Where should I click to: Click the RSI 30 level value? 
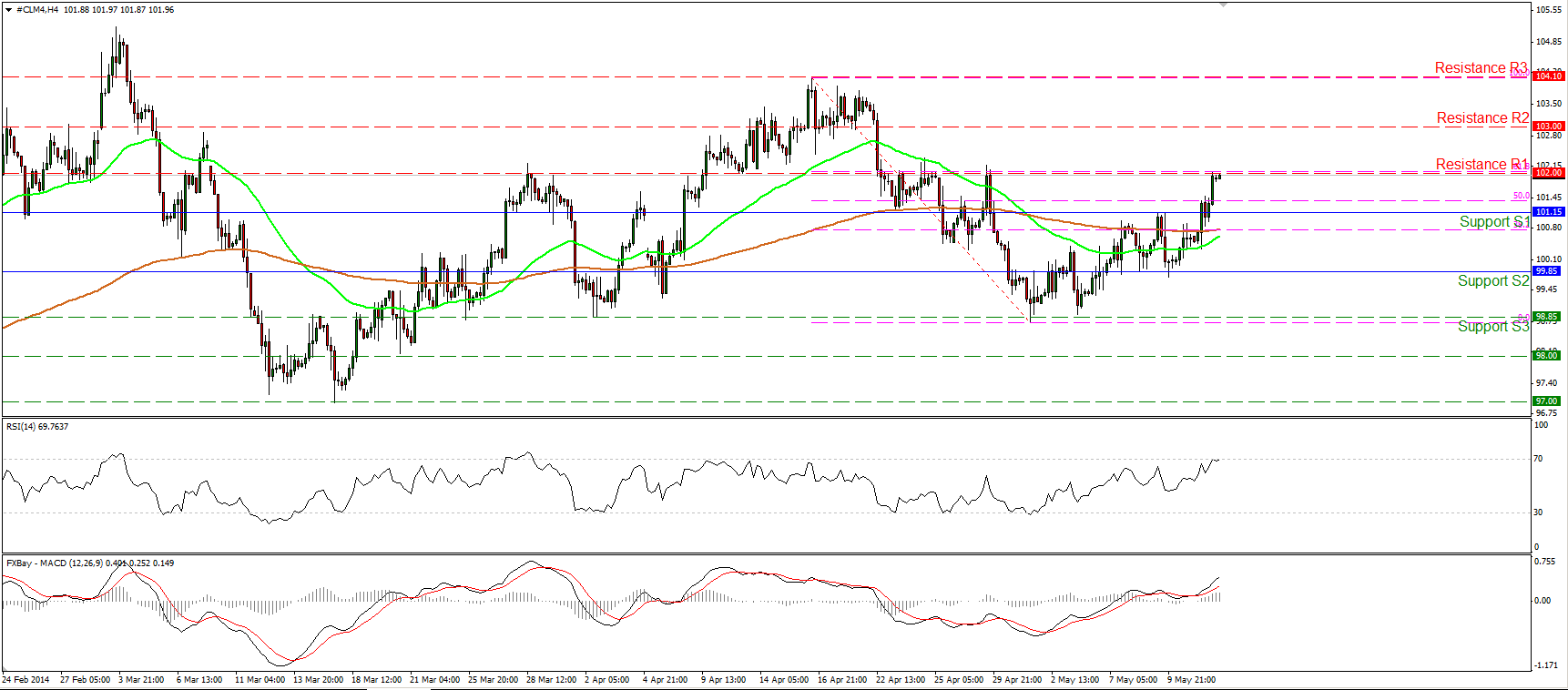pos(1538,512)
